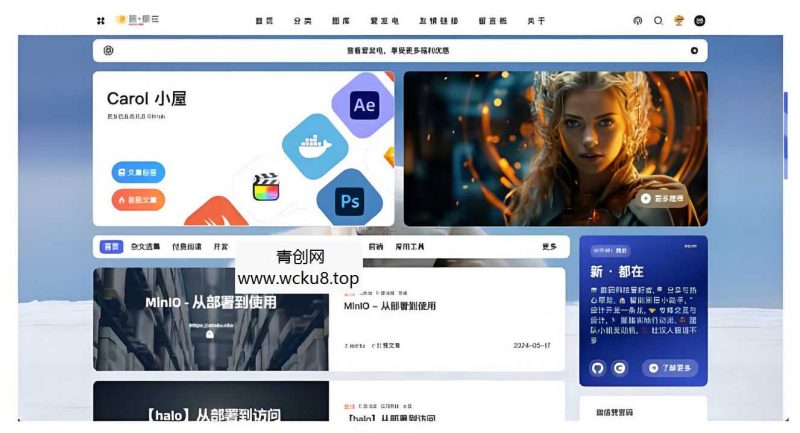Open 友情链接 in the top navigation

(x=439, y=21)
